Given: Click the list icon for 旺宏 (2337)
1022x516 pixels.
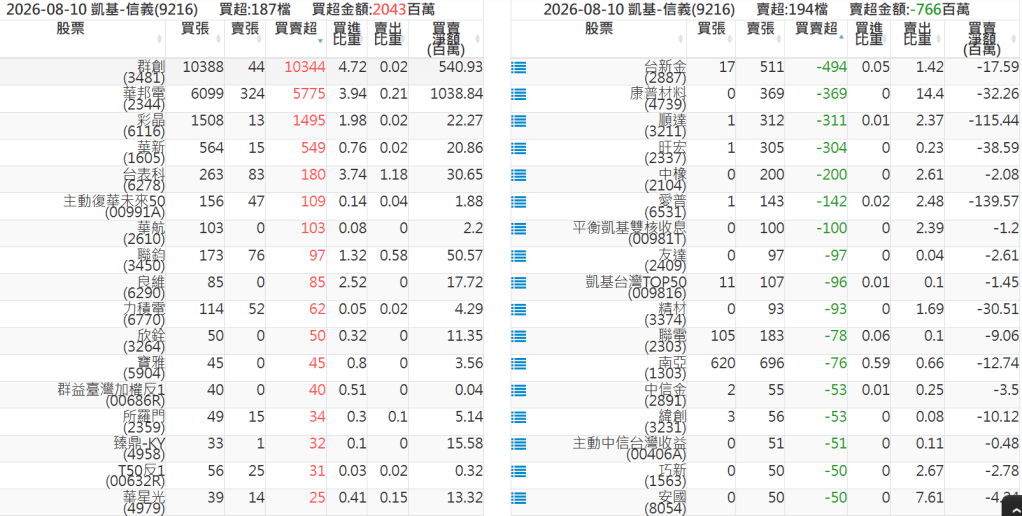Looking at the screenshot, I should (x=519, y=148).
